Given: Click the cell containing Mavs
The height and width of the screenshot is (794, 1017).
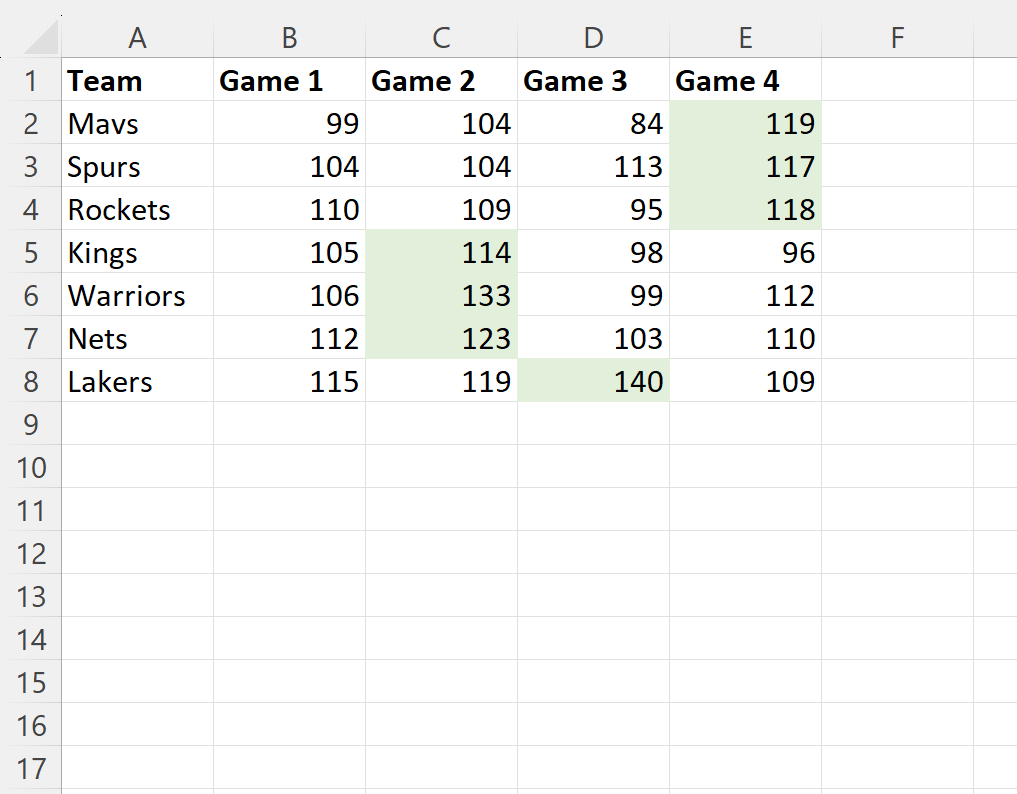Looking at the screenshot, I should (137, 124).
